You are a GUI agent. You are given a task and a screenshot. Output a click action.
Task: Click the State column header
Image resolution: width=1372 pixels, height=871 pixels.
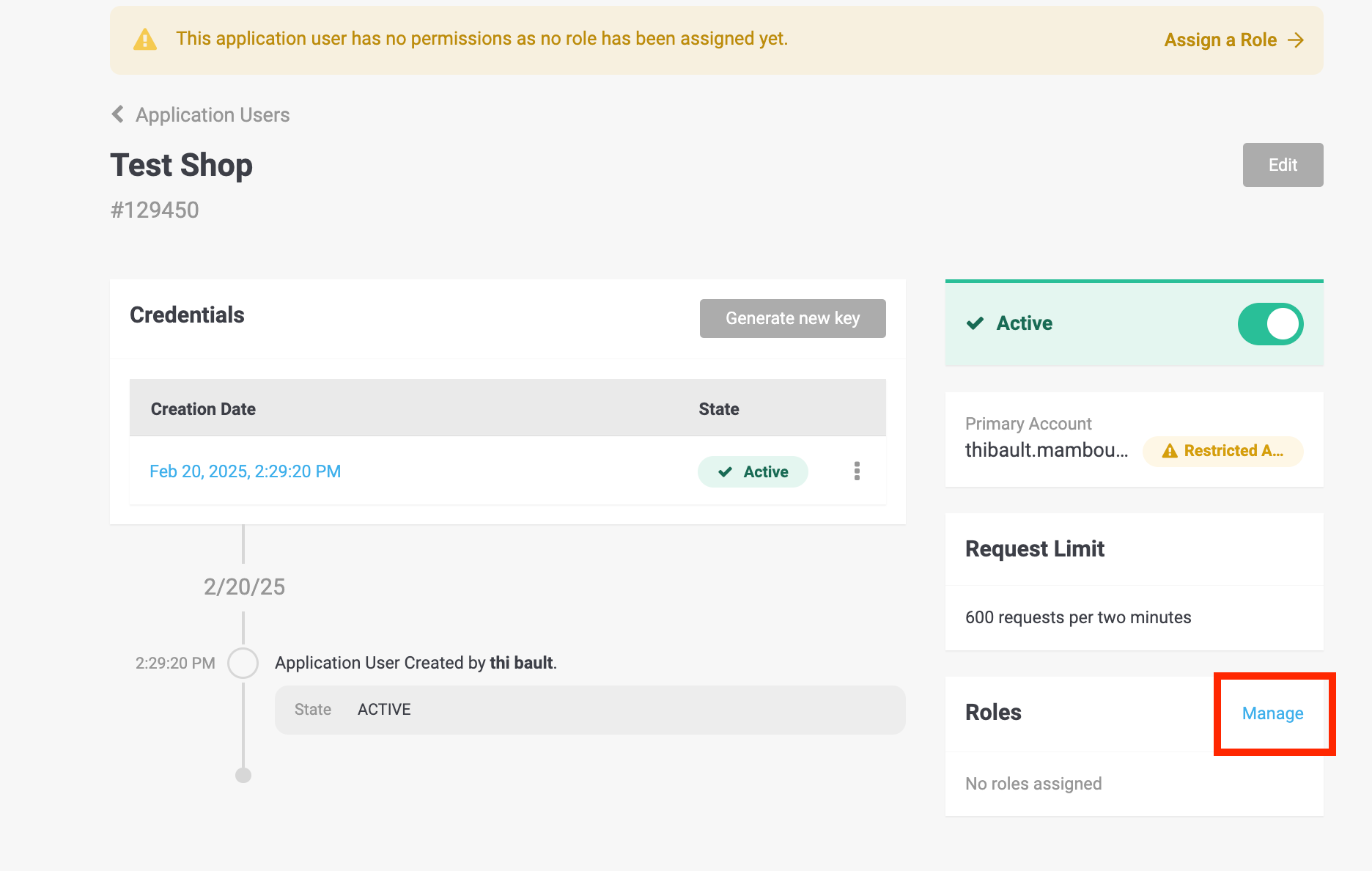(x=718, y=409)
